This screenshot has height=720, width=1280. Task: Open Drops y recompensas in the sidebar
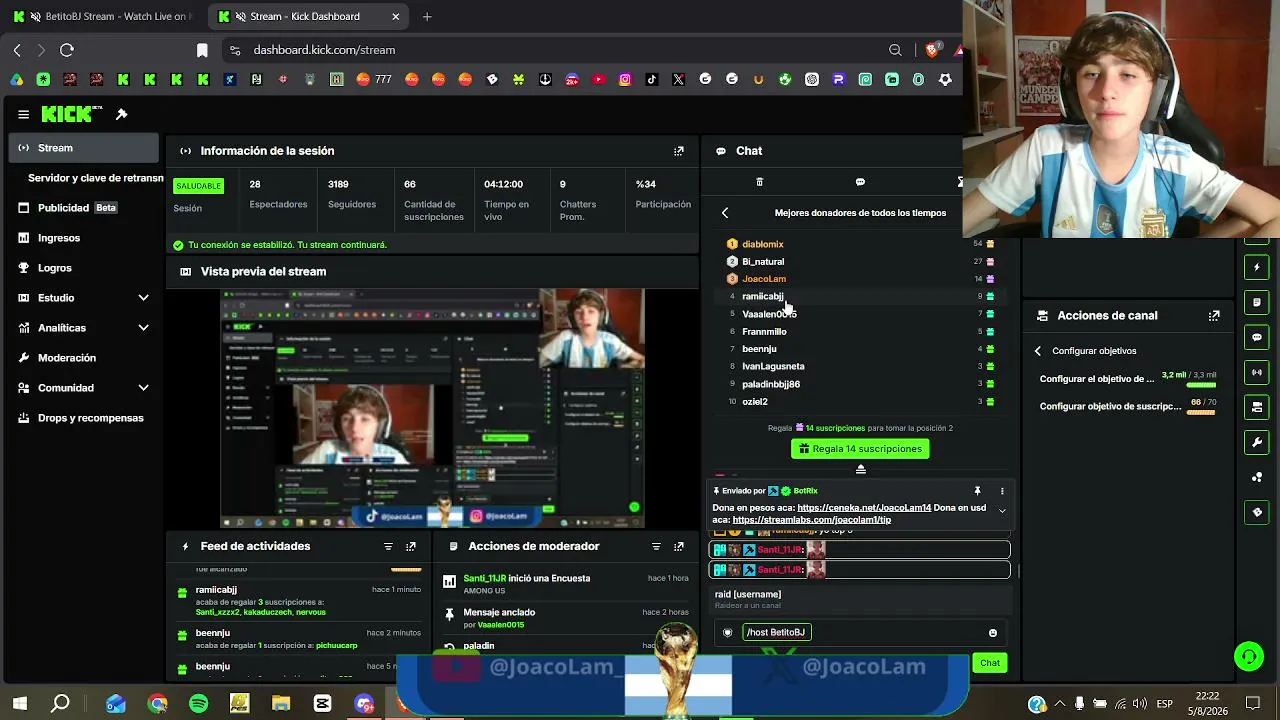click(x=84, y=418)
